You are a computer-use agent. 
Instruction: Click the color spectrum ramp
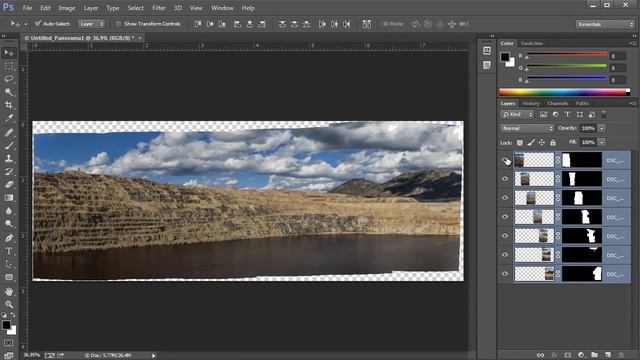click(x=564, y=93)
